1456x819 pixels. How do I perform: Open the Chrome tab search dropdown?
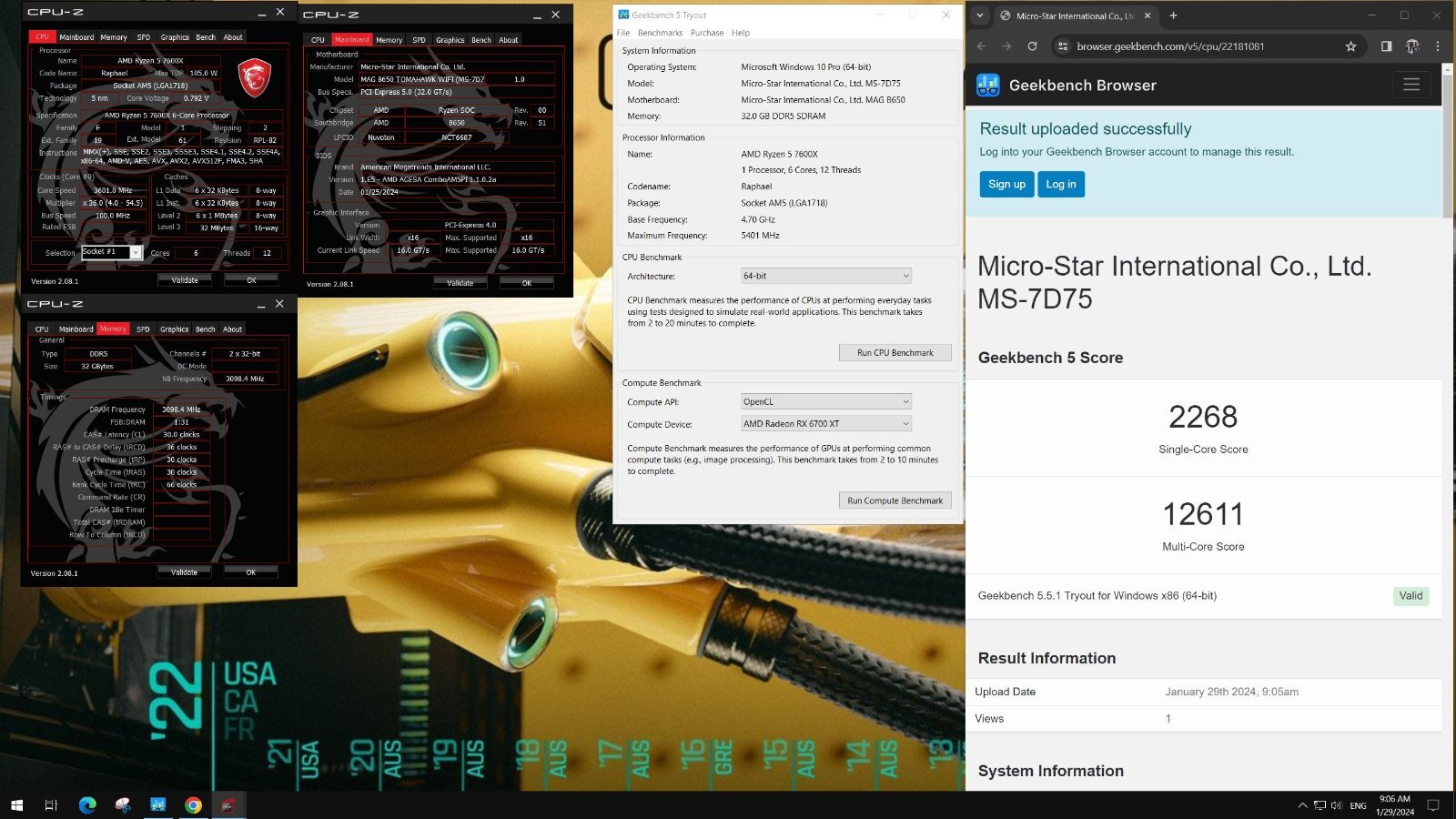coord(980,15)
